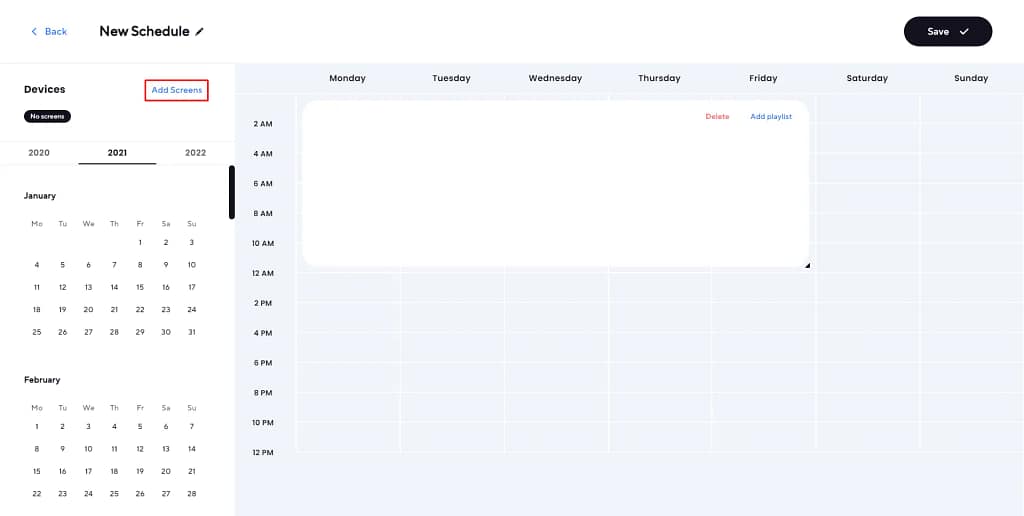Click the No screens badge
This screenshot has width=1024, height=516.
[x=47, y=116]
